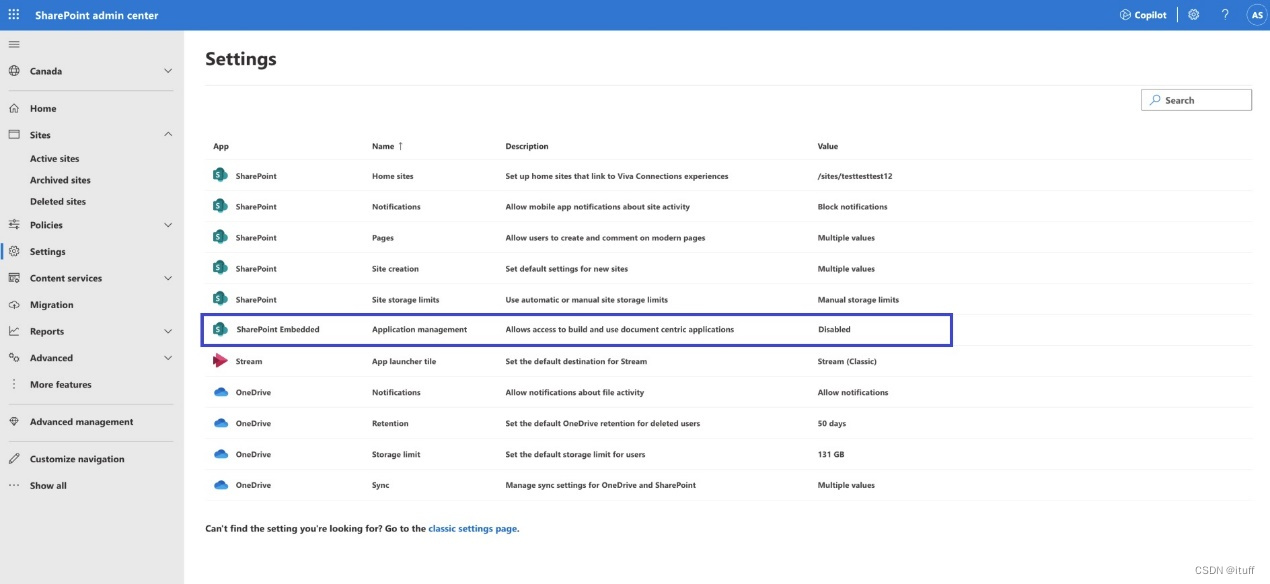Click the 50 days retention value
This screenshot has width=1270, height=584.
(834, 423)
